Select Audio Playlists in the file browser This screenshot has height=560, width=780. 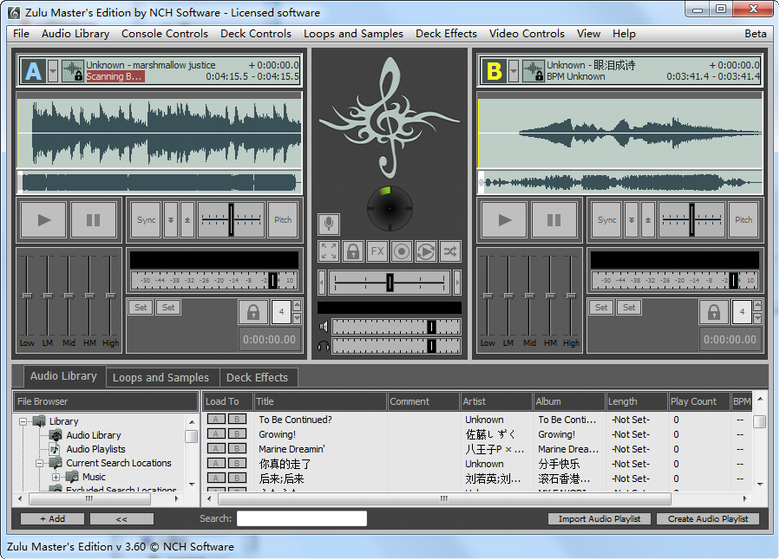pyautogui.click(x=96, y=449)
